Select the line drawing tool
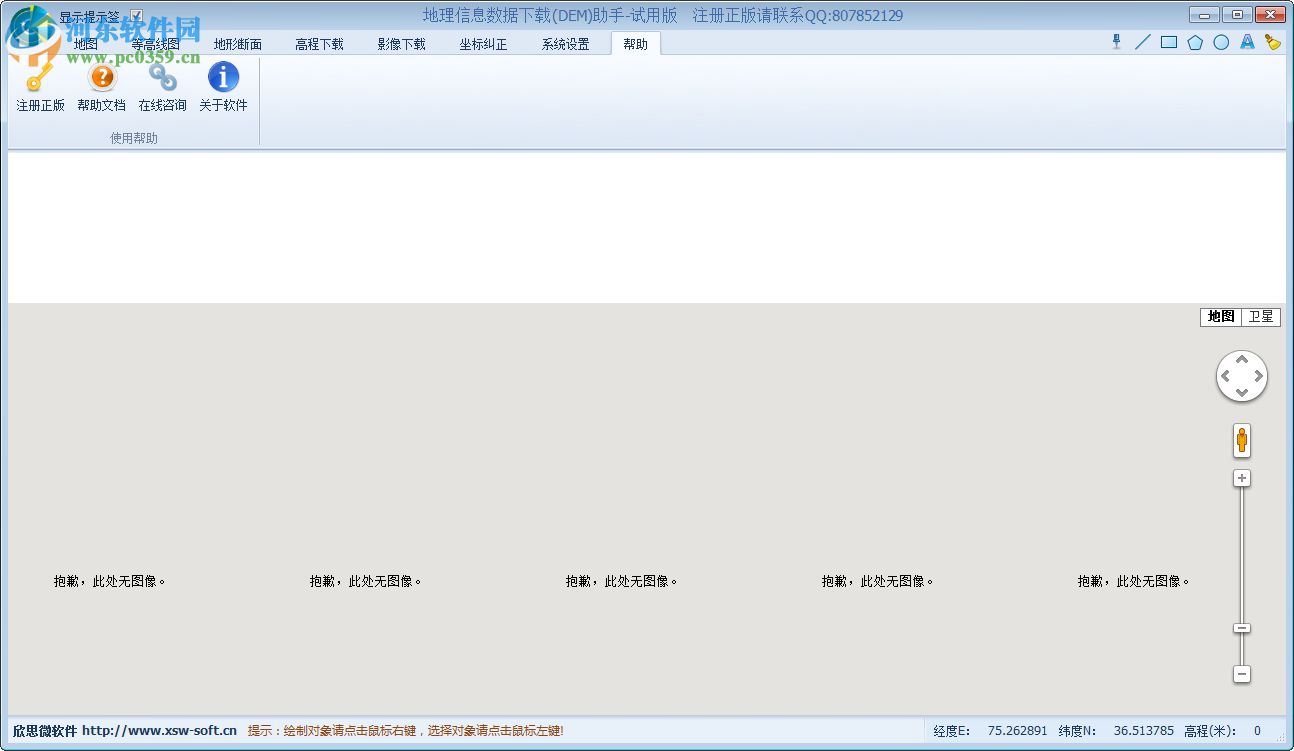 tap(1143, 42)
